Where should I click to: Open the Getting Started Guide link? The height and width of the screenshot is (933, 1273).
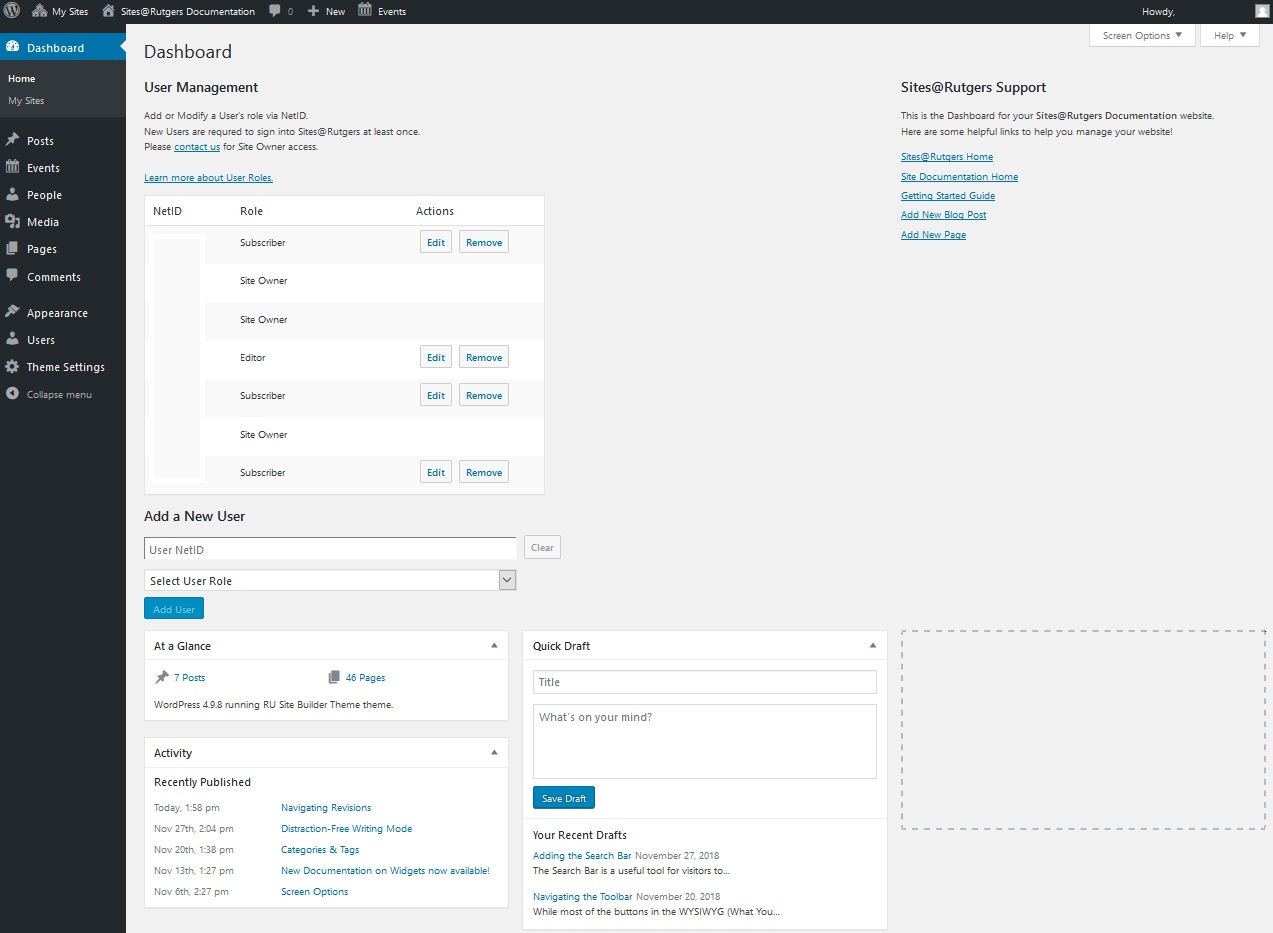pyautogui.click(x=947, y=196)
